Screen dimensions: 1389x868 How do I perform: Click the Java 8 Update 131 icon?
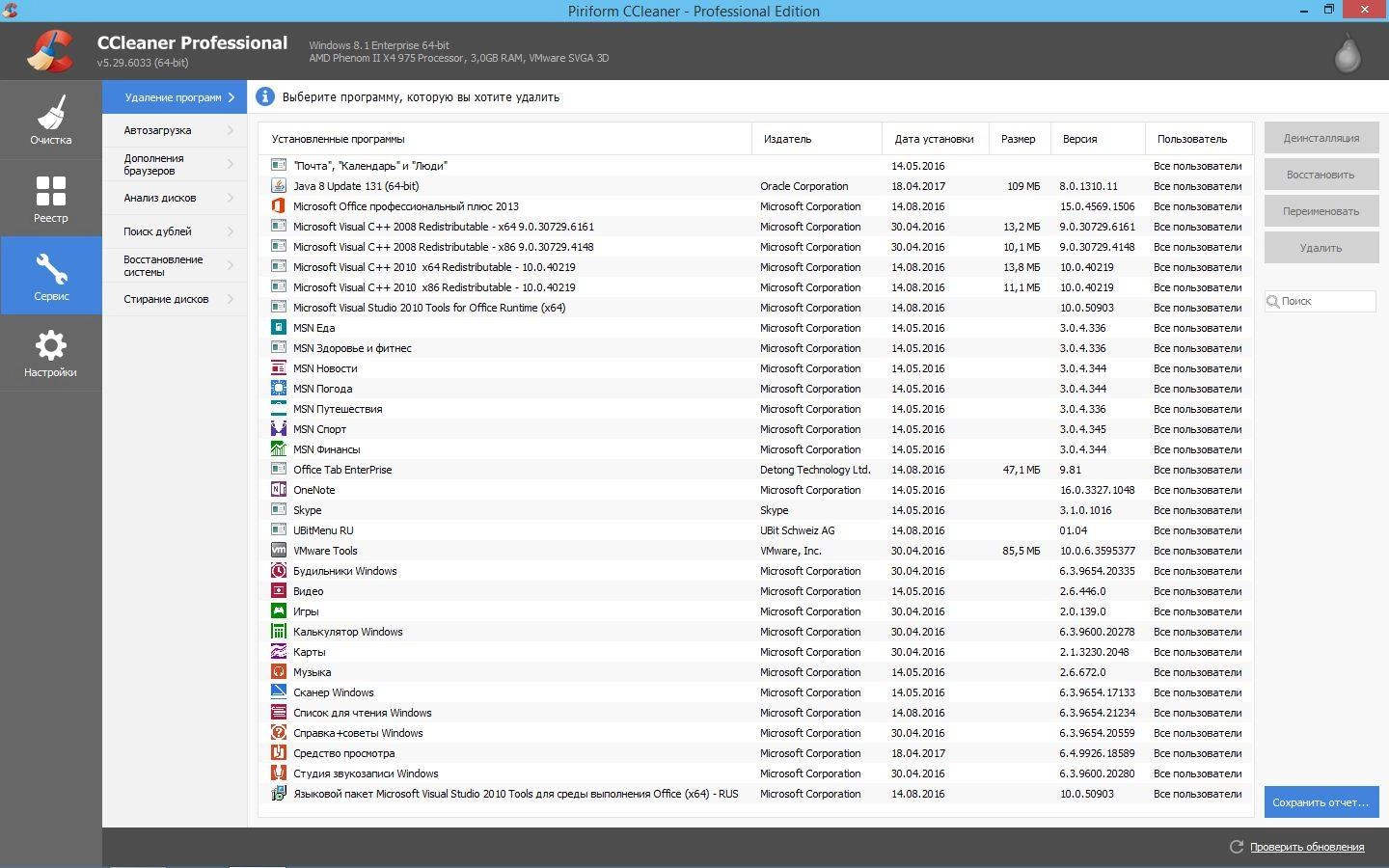279,186
